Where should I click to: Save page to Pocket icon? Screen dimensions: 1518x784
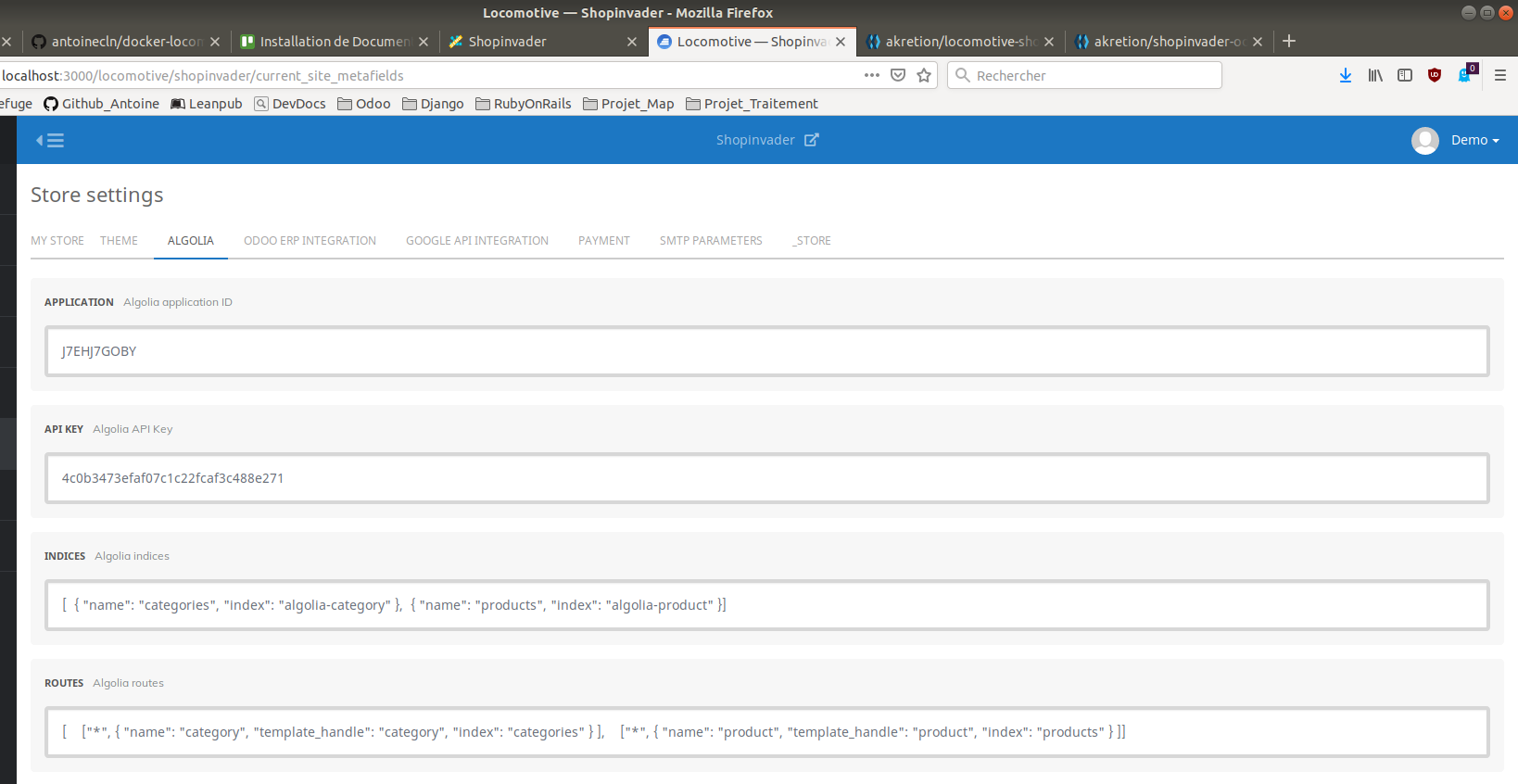coord(898,75)
